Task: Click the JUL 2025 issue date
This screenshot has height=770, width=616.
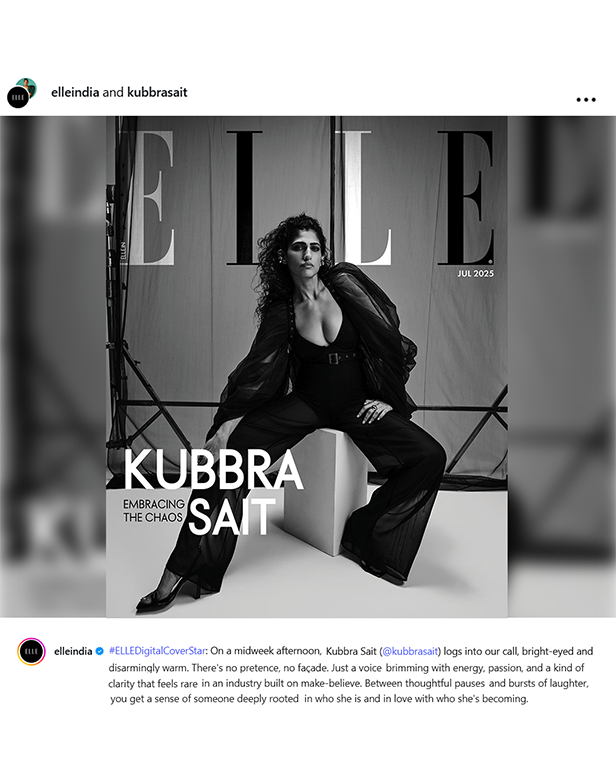Action: [476, 274]
